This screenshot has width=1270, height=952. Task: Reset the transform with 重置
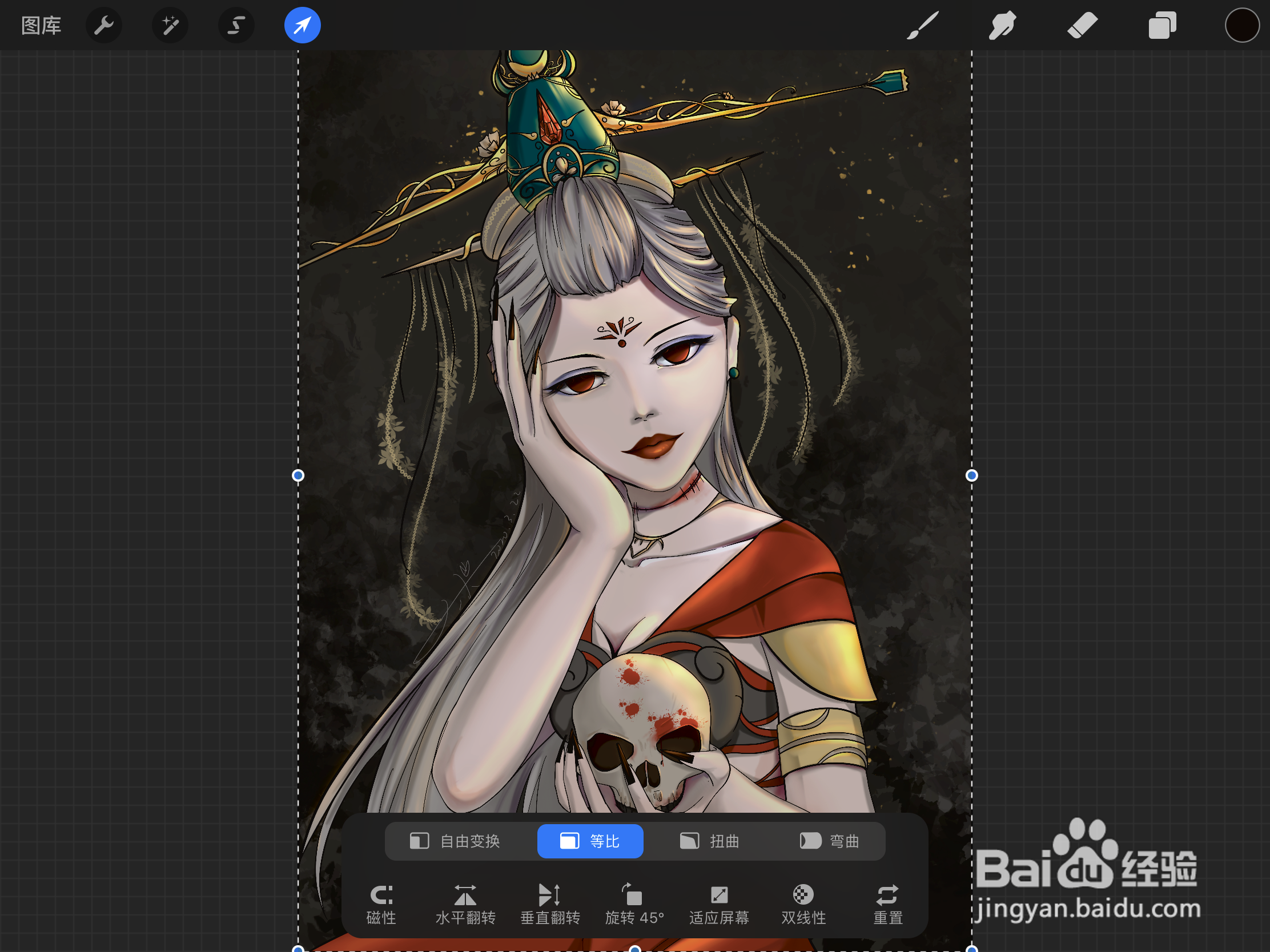pos(887,905)
